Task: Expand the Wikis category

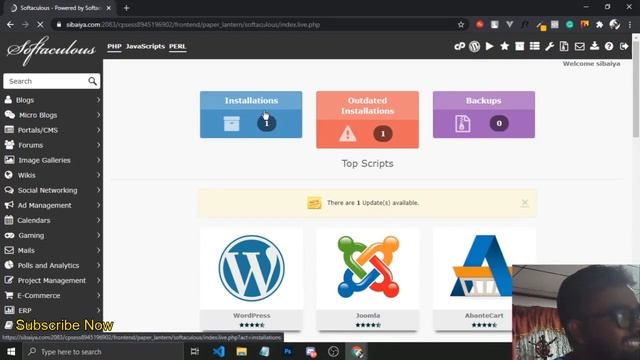Action: click(51, 175)
